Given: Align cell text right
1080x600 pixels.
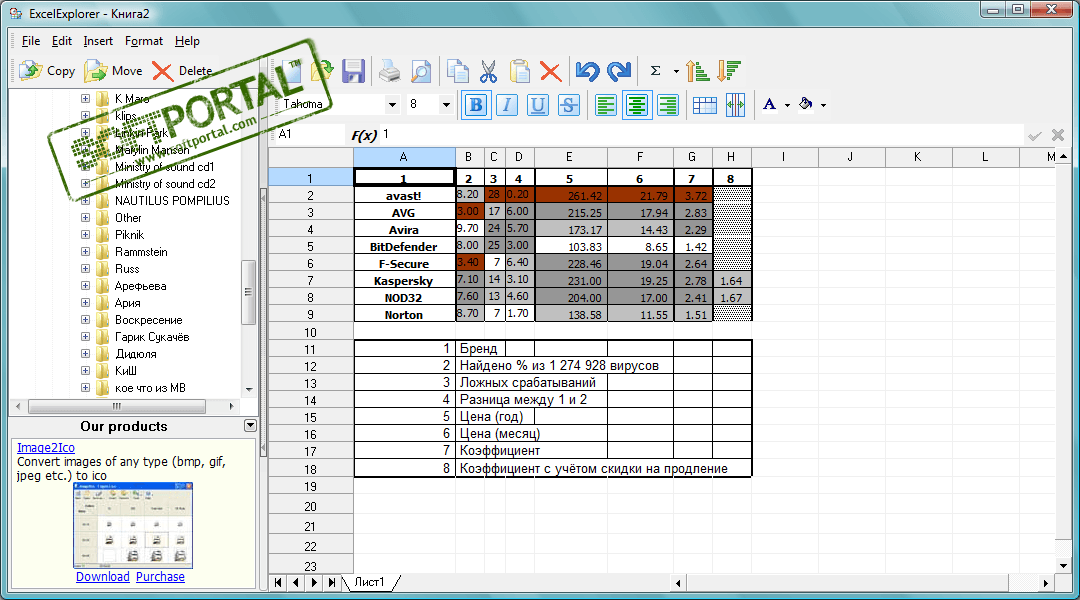Looking at the screenshot, I should 667,105.
